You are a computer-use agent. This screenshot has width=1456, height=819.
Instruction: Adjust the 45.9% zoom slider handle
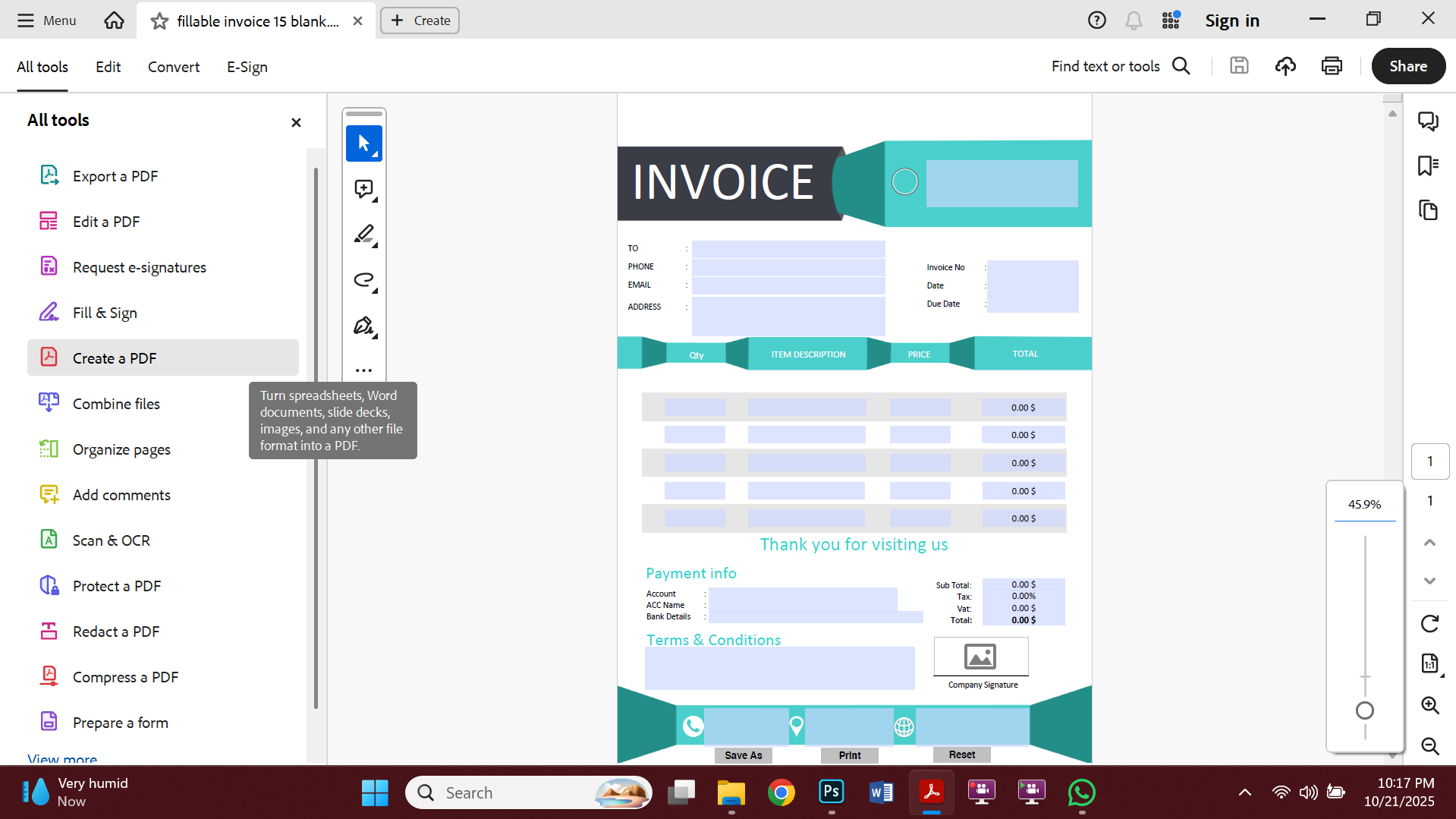1365,711
